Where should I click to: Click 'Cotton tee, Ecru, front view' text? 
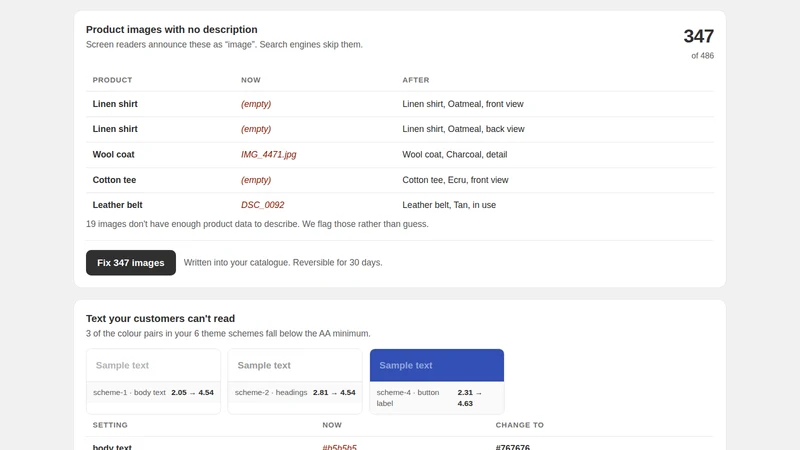click(x=455, y=180)
